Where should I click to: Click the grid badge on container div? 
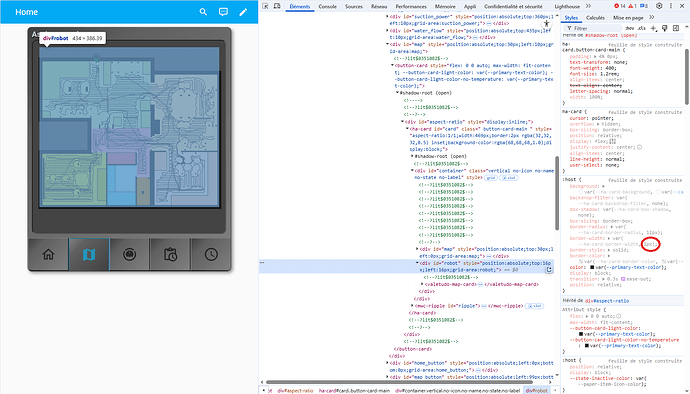tap(491, 178)
